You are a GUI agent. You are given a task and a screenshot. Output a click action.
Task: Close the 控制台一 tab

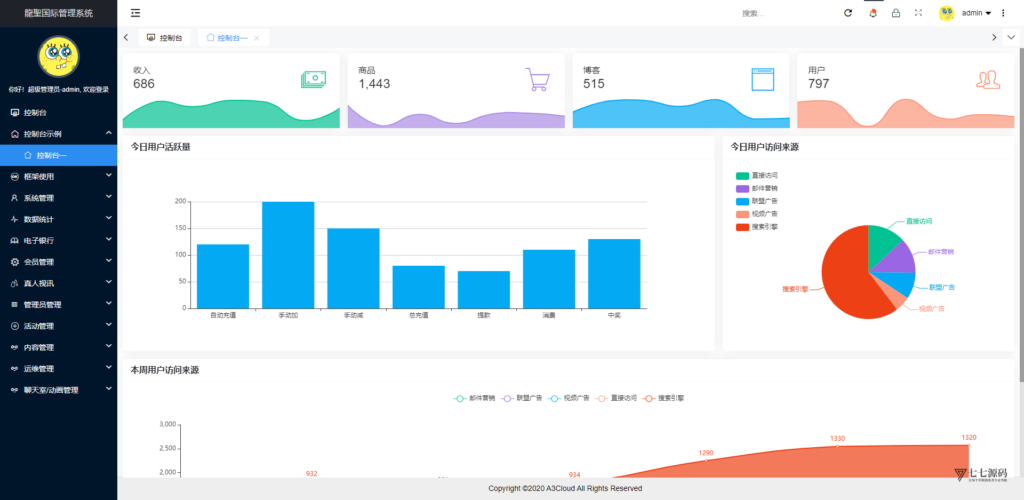(x=257, y=38)
